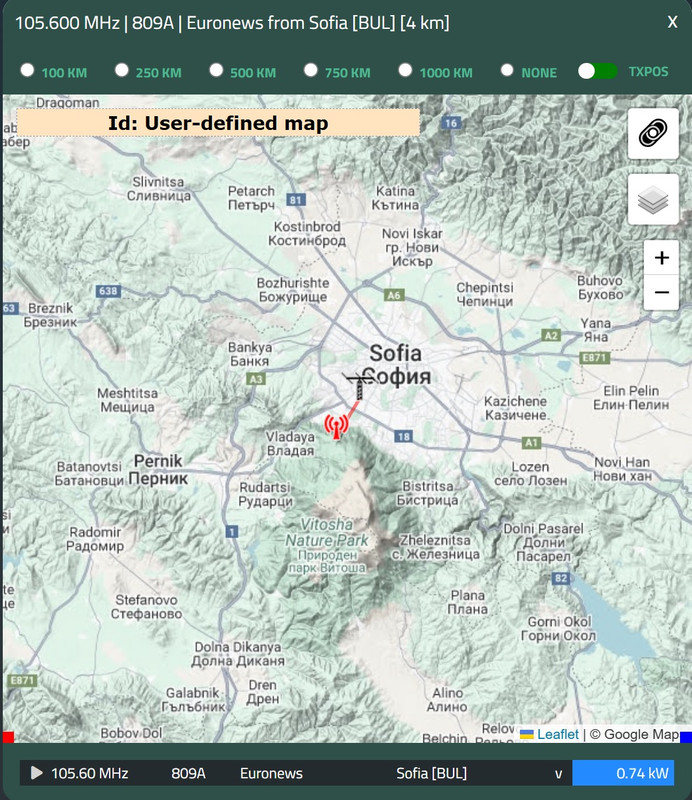Click the route 18 road shield

[403, 436]
